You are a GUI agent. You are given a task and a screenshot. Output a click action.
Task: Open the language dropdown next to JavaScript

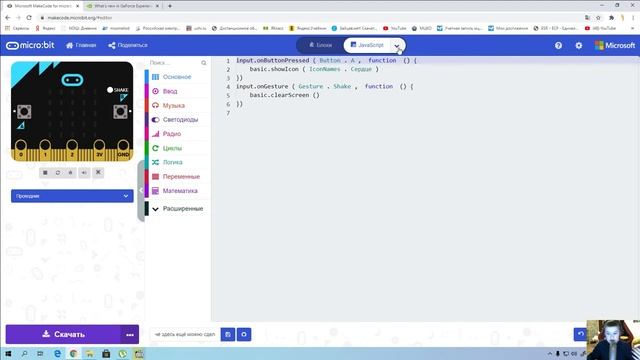pyautogui.click(x=397, y=46)
